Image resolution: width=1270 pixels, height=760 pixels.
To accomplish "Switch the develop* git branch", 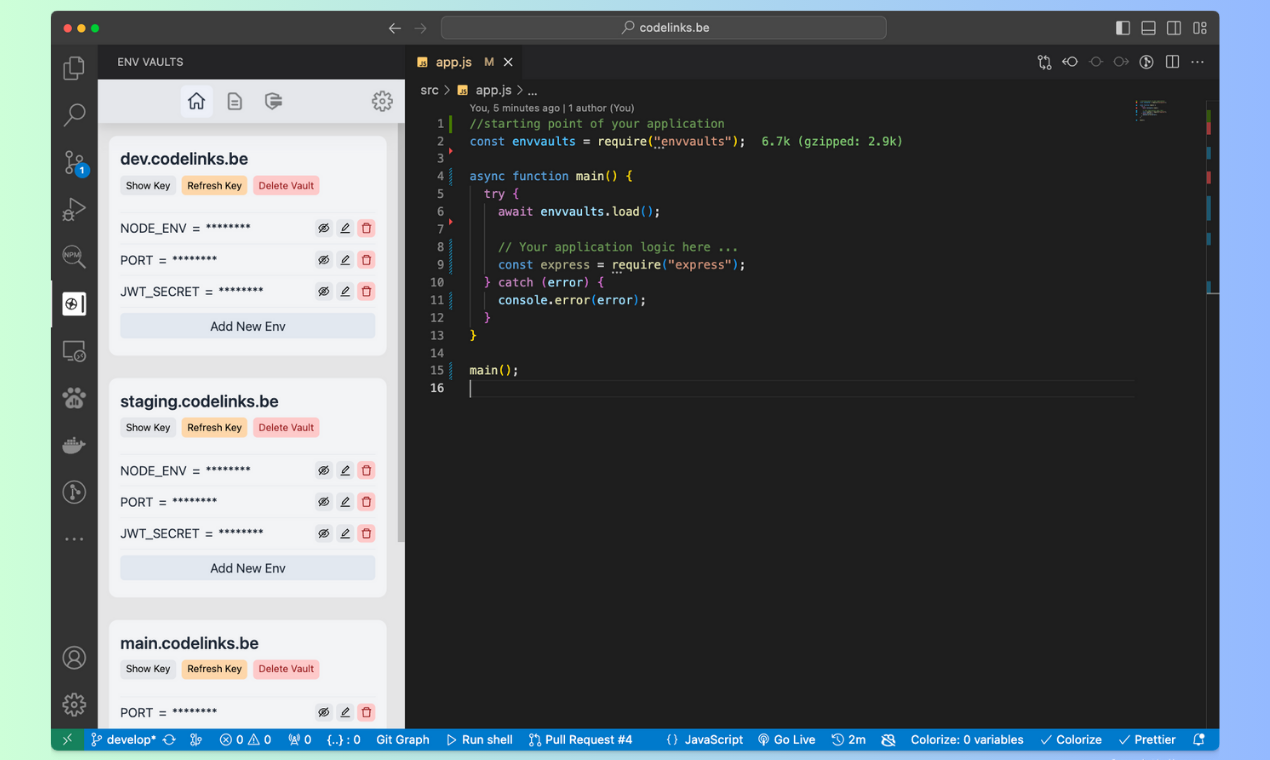I will point(123,740).
